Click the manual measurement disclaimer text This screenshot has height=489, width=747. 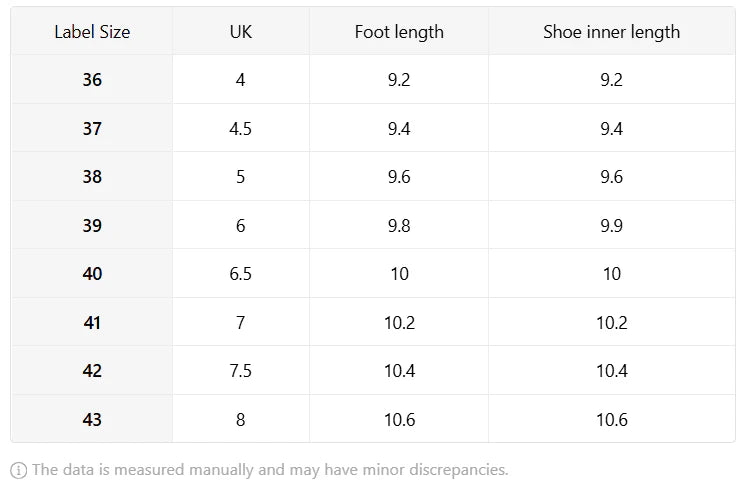(x=270, y=470)
